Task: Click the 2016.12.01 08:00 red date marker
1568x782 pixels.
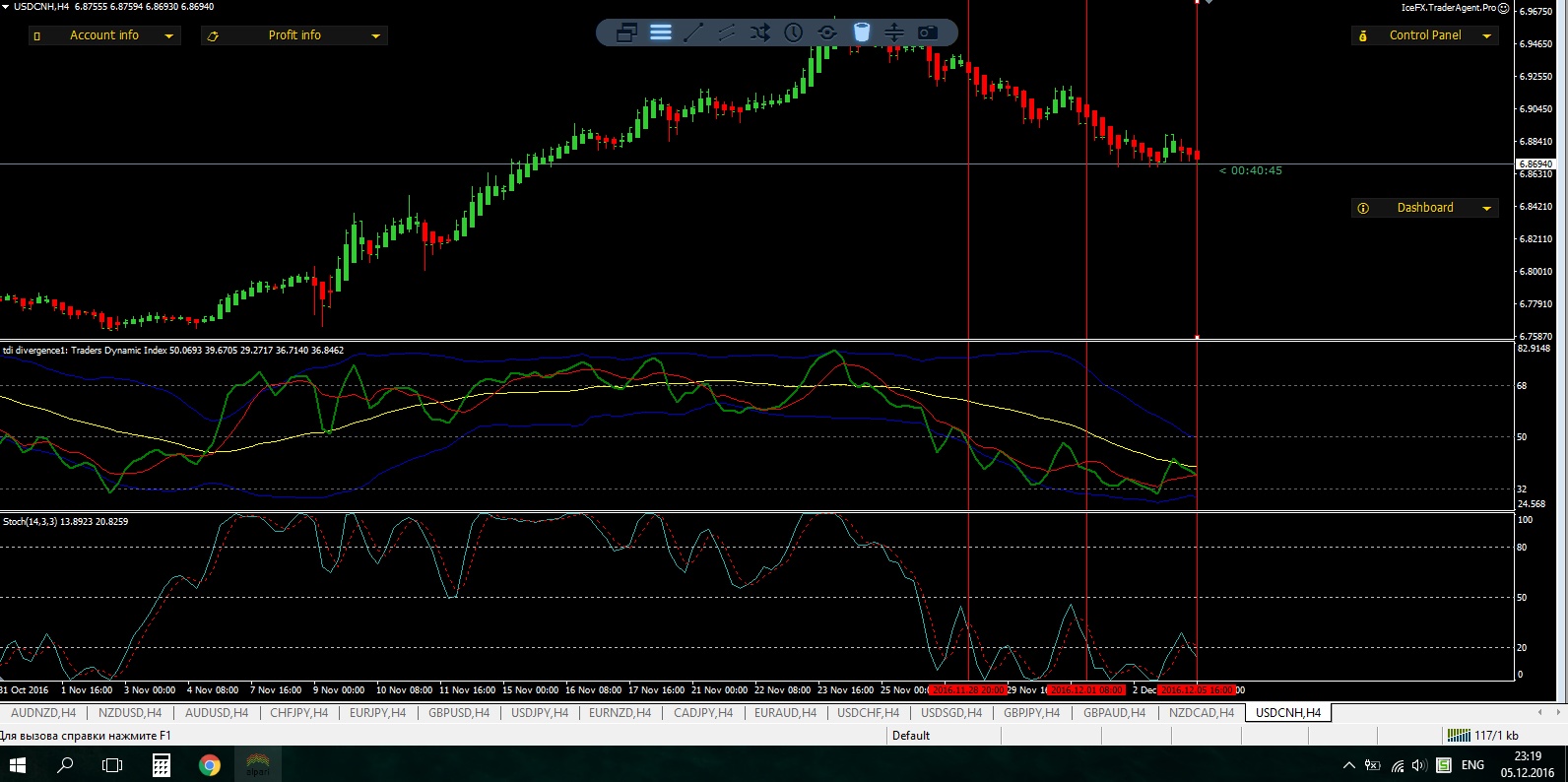Action: pyautogui.click(x=1085, y=690)
